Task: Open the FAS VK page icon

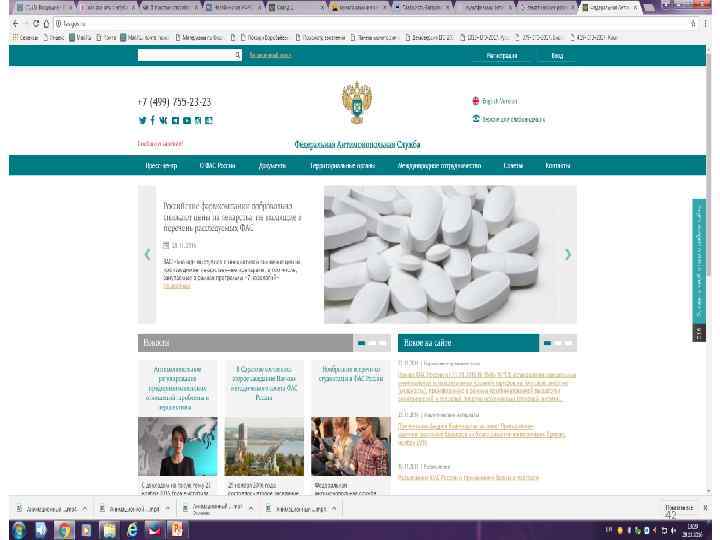Action: (x=163, y=120)
